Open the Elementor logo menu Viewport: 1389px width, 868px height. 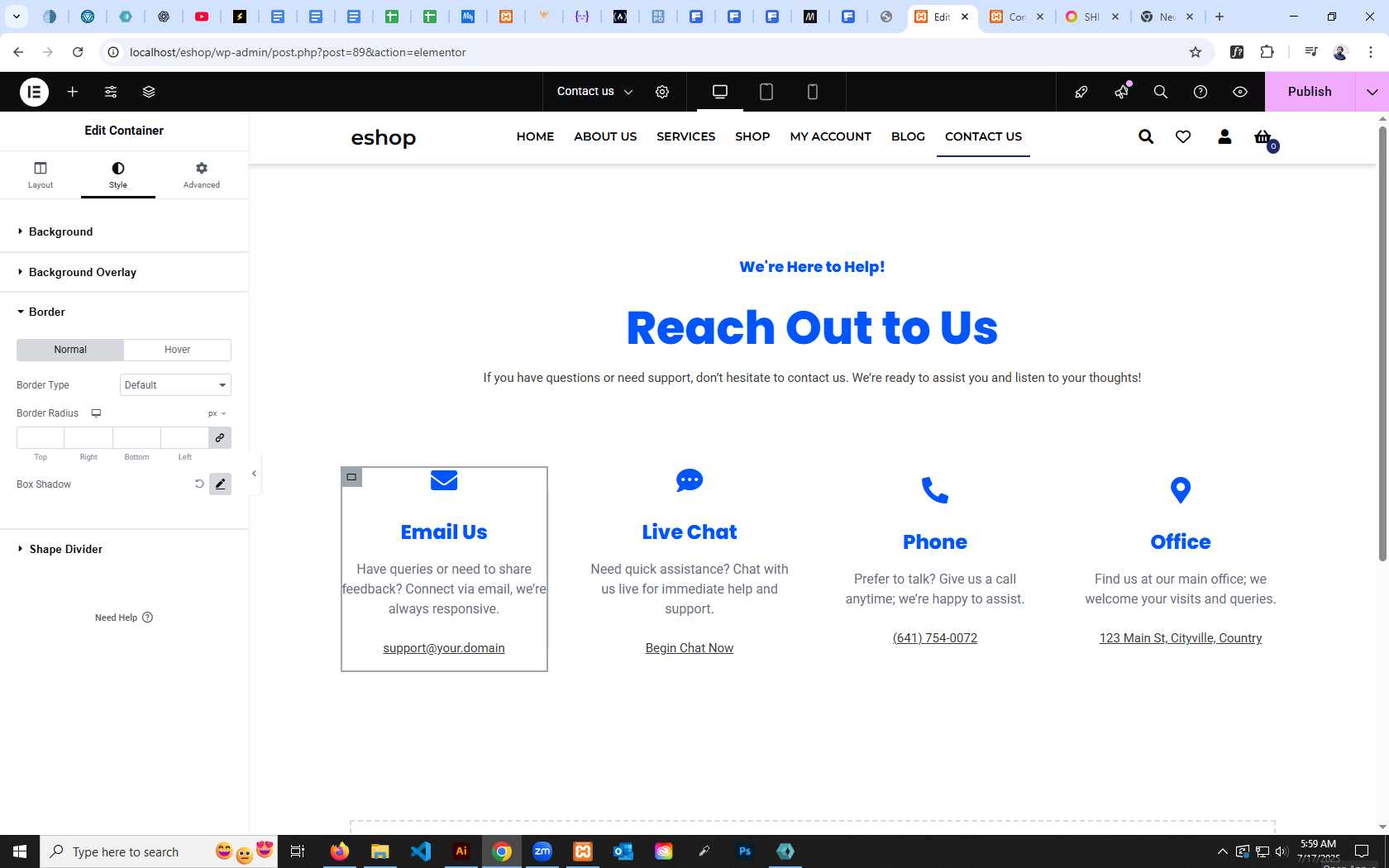click(34, 92)
